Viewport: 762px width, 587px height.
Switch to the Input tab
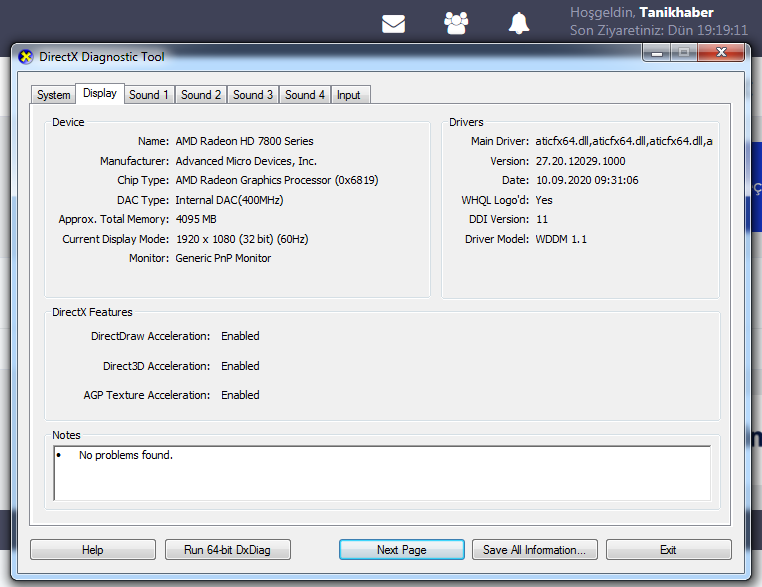click(349, 95)
